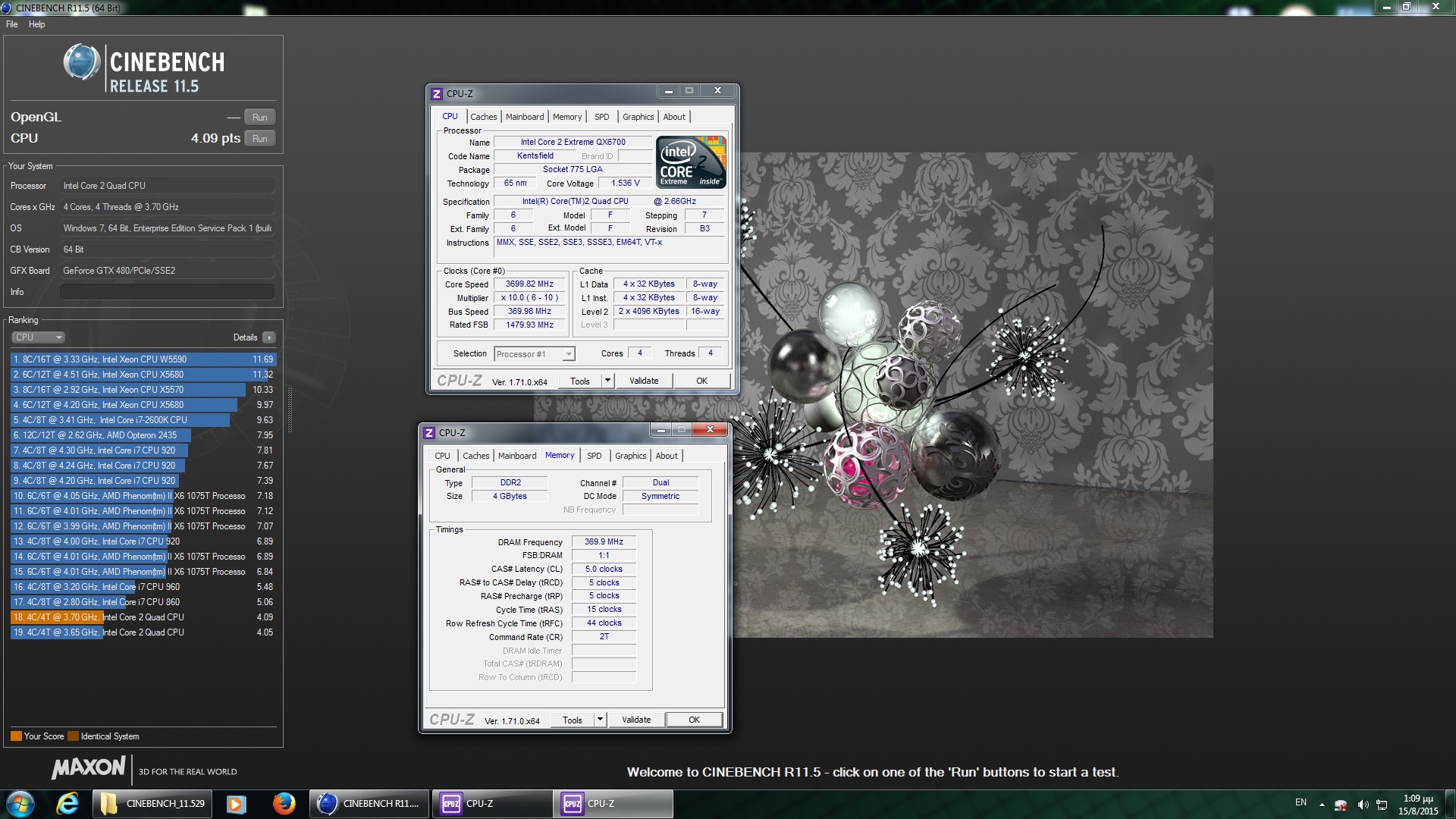Click the network tray icon

[1382, 805]
